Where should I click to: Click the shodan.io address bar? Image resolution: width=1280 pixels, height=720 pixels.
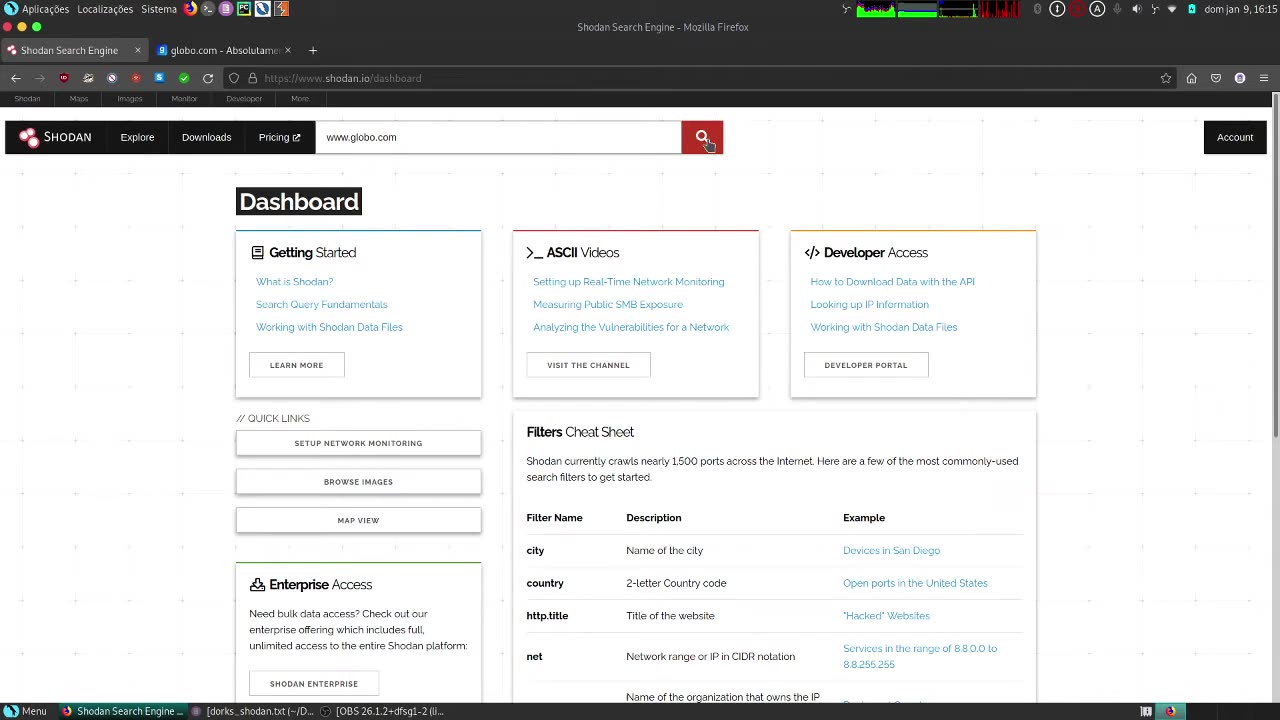tap(700, 78)
